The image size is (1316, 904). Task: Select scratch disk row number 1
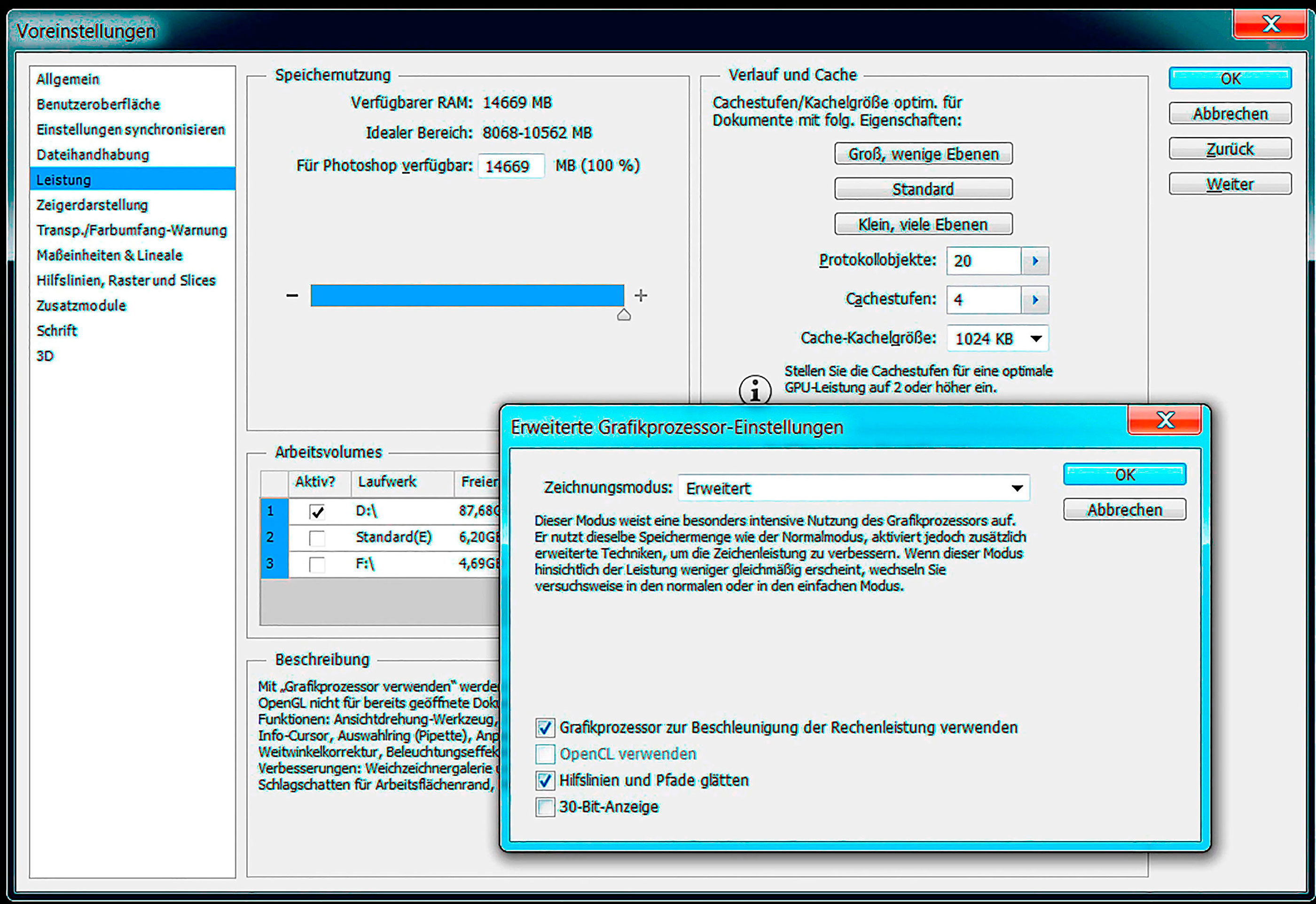274,511
